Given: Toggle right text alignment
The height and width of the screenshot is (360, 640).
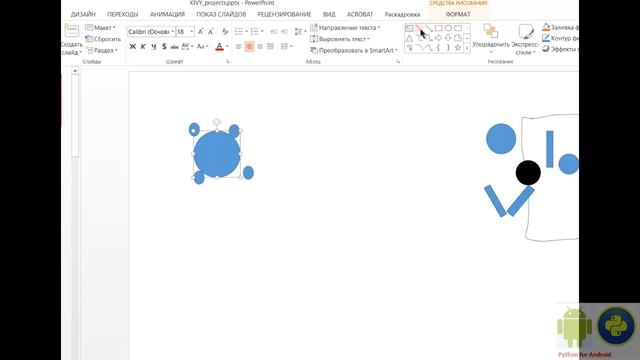Looking at the screenshot, I should [x=260, y=47].
